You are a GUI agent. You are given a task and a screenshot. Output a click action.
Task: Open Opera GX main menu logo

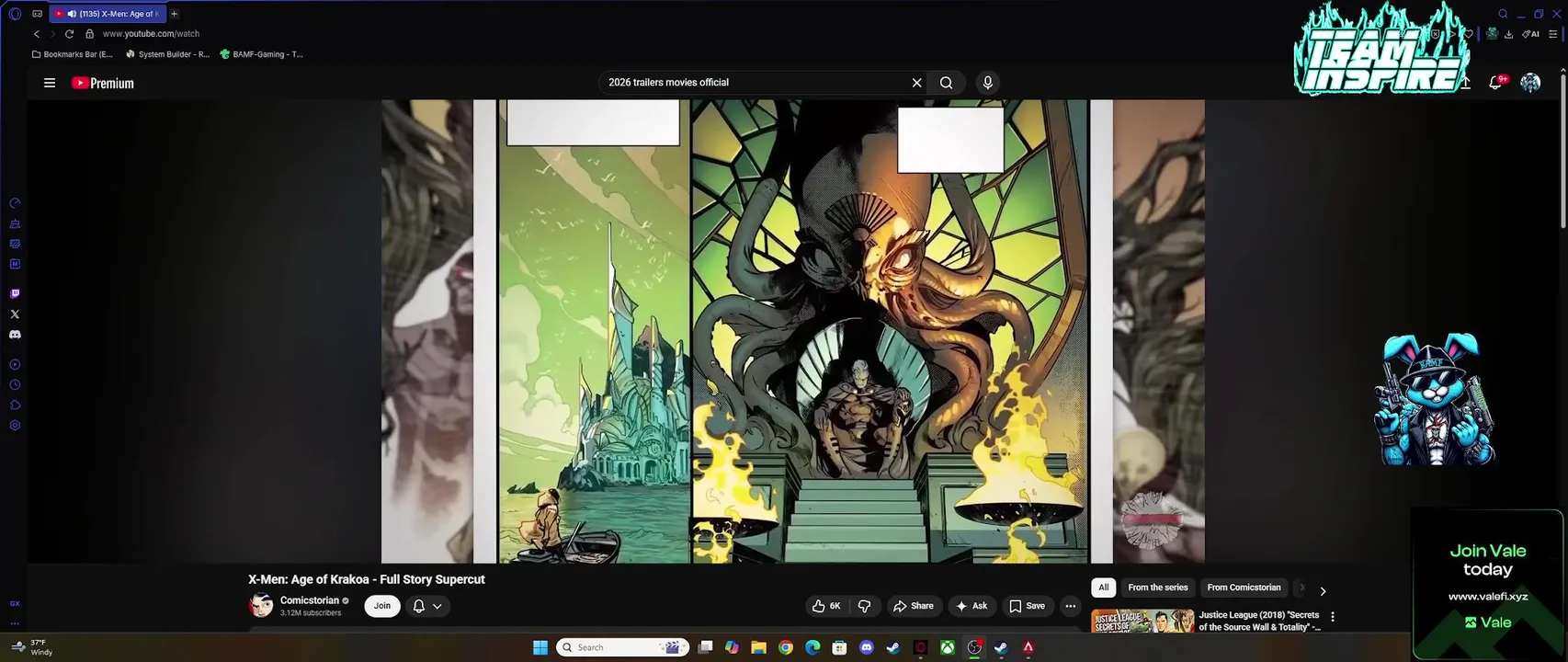14,14
